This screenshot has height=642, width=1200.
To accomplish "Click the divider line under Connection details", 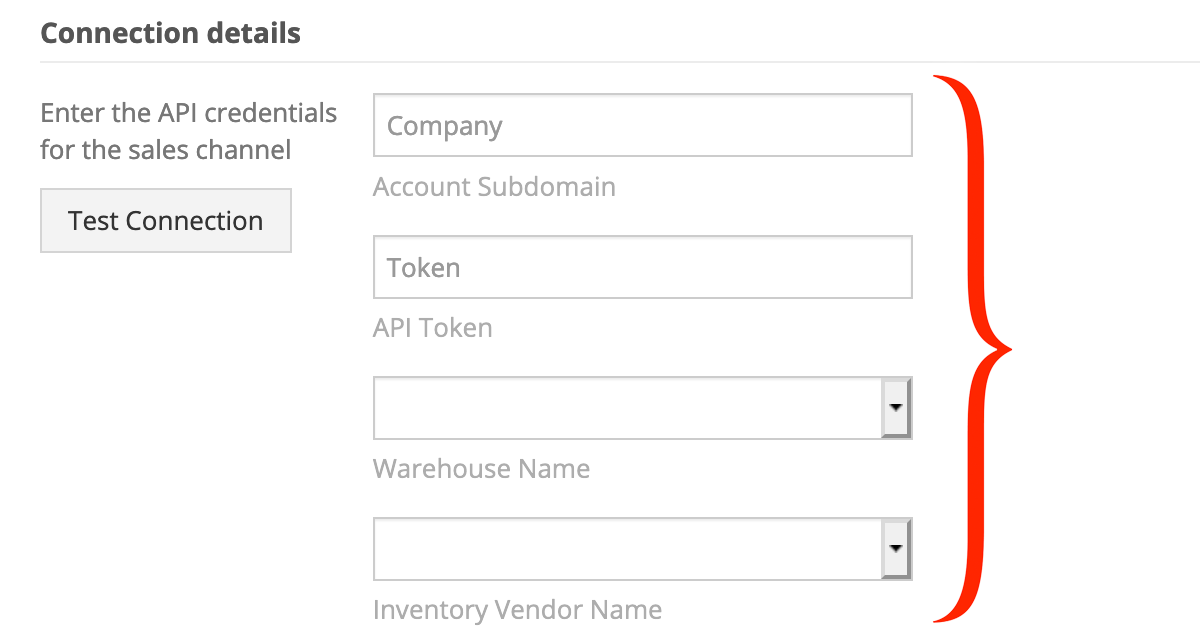I will 620,62.
